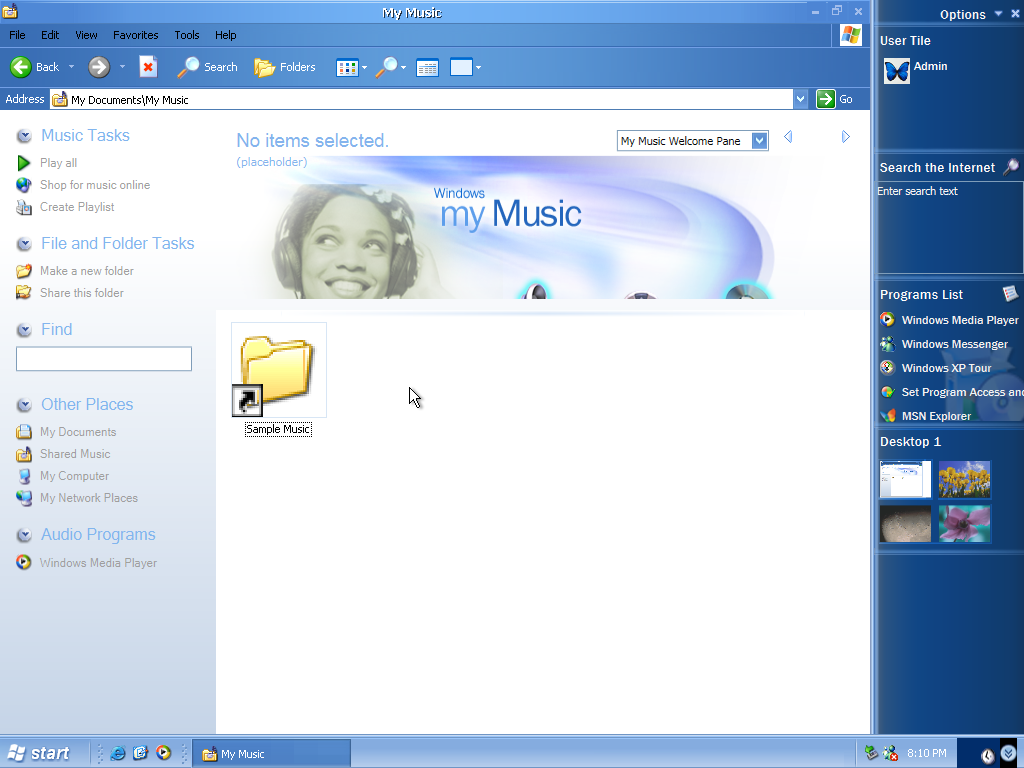Click the Admin butterfly user tile
The width and height of the screenshot is (1024, 768).
[897, 71]
